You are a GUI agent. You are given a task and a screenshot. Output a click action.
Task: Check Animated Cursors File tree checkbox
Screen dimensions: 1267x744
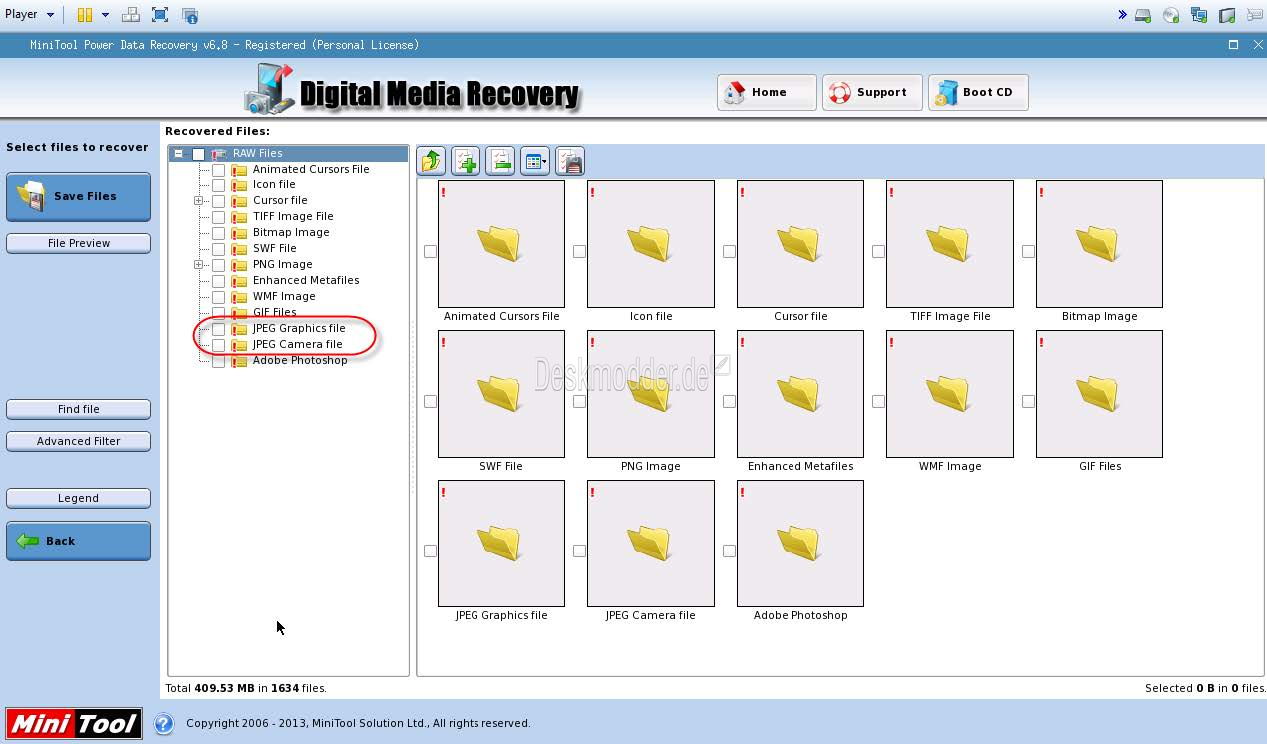tap(218, 170)
